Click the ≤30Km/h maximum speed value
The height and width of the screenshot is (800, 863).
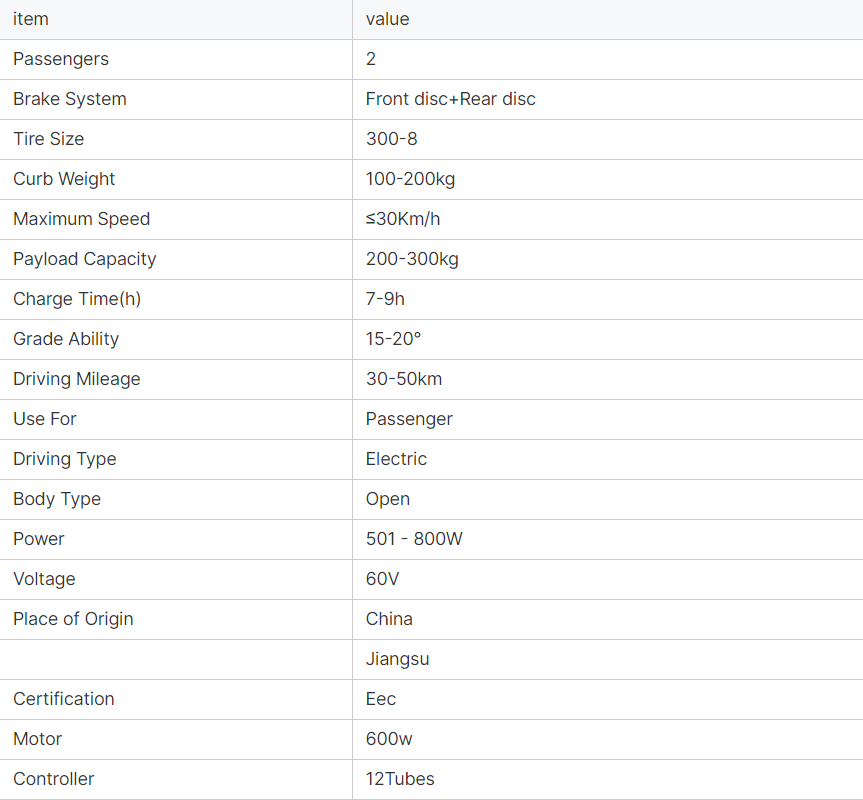(x=402, y=219)
